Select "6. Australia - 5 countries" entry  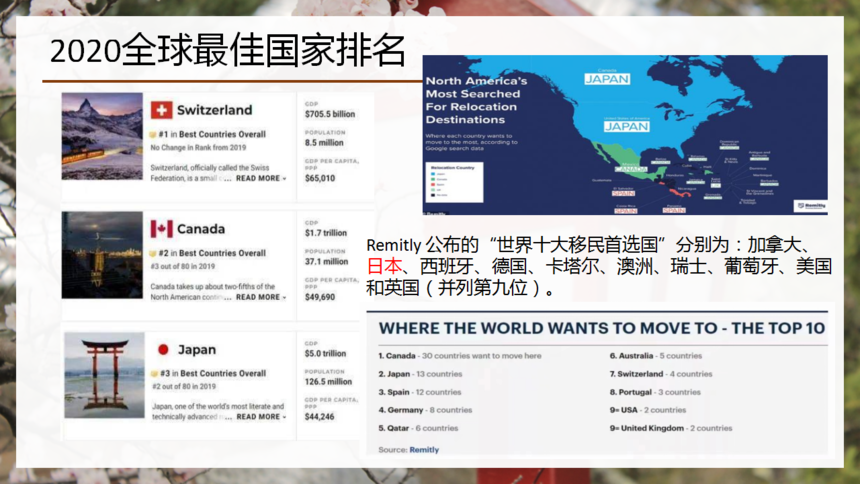coord(655,356)
